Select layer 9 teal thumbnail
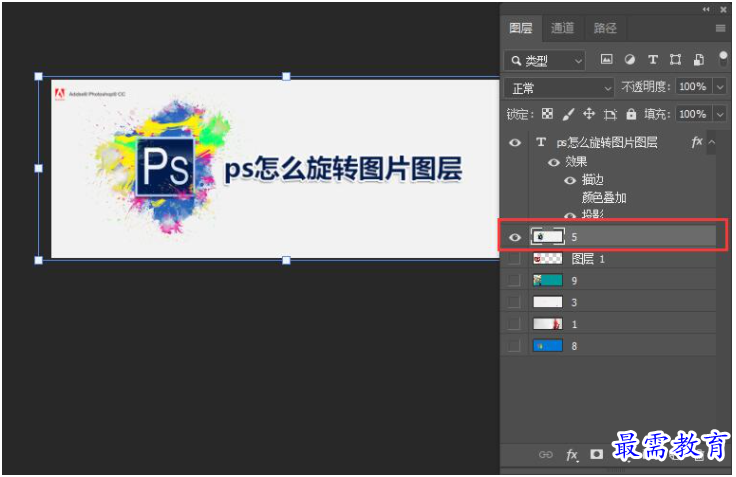Image resolution: width=736 pixels, height=477 pixels. coord(548,280)
